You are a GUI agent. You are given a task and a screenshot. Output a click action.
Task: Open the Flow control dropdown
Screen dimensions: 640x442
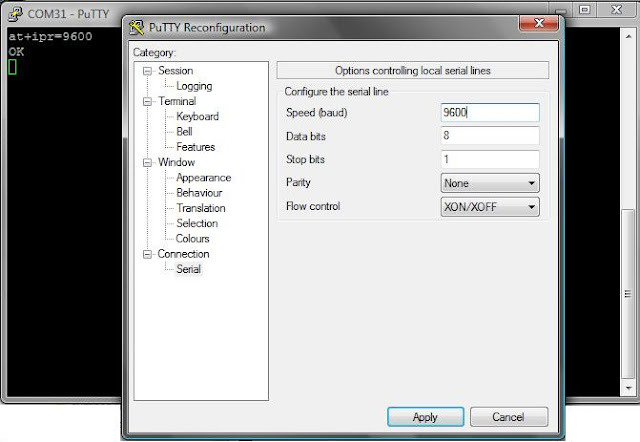(490, 207)
